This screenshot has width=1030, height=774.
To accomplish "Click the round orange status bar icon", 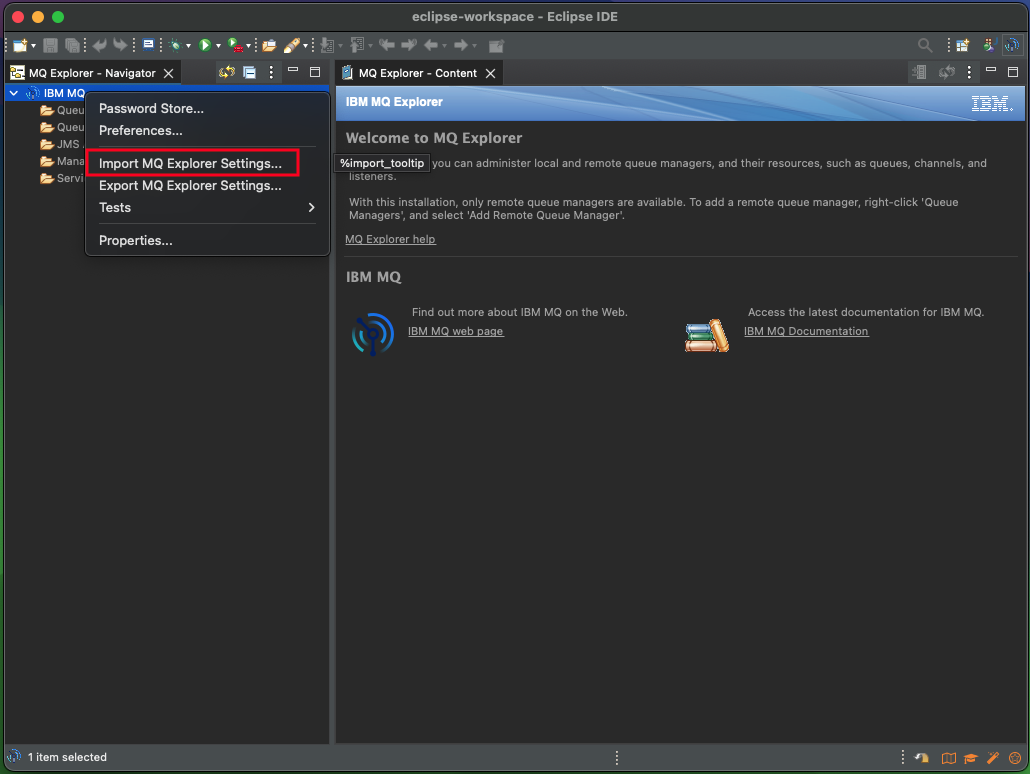I will tap(1015, 758).
